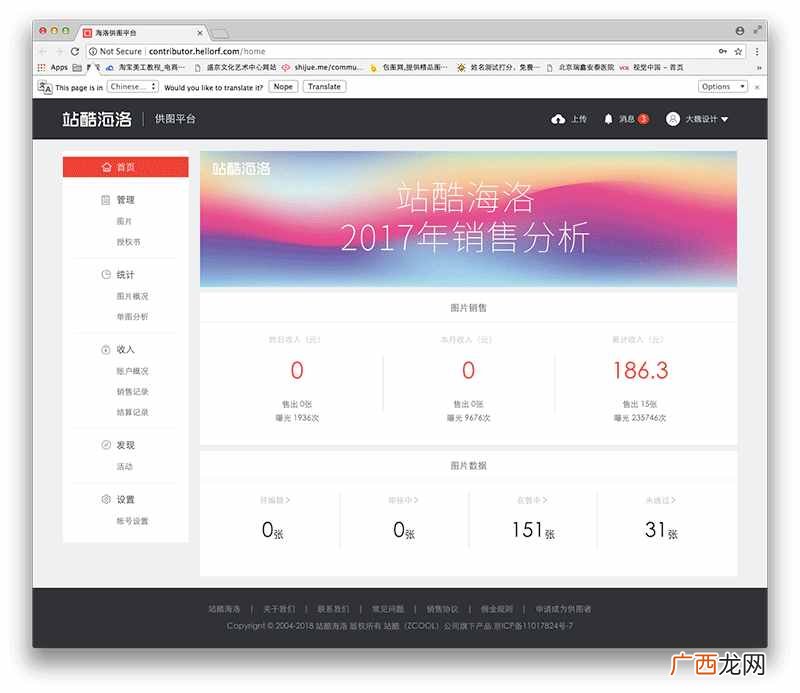800x693 pixels.
Task: Click the red unread message count badge
Action: 643,119
